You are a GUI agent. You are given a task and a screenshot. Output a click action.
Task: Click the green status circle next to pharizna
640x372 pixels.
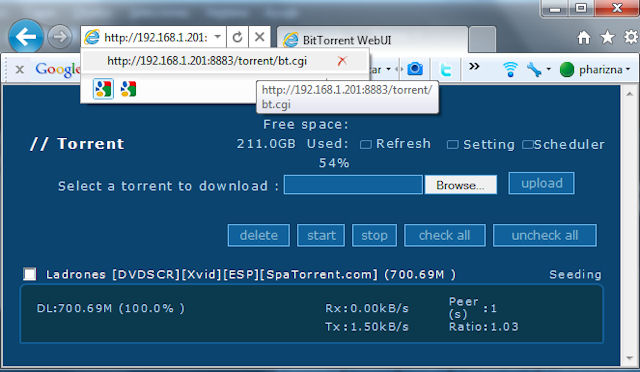tap(567, 69)
